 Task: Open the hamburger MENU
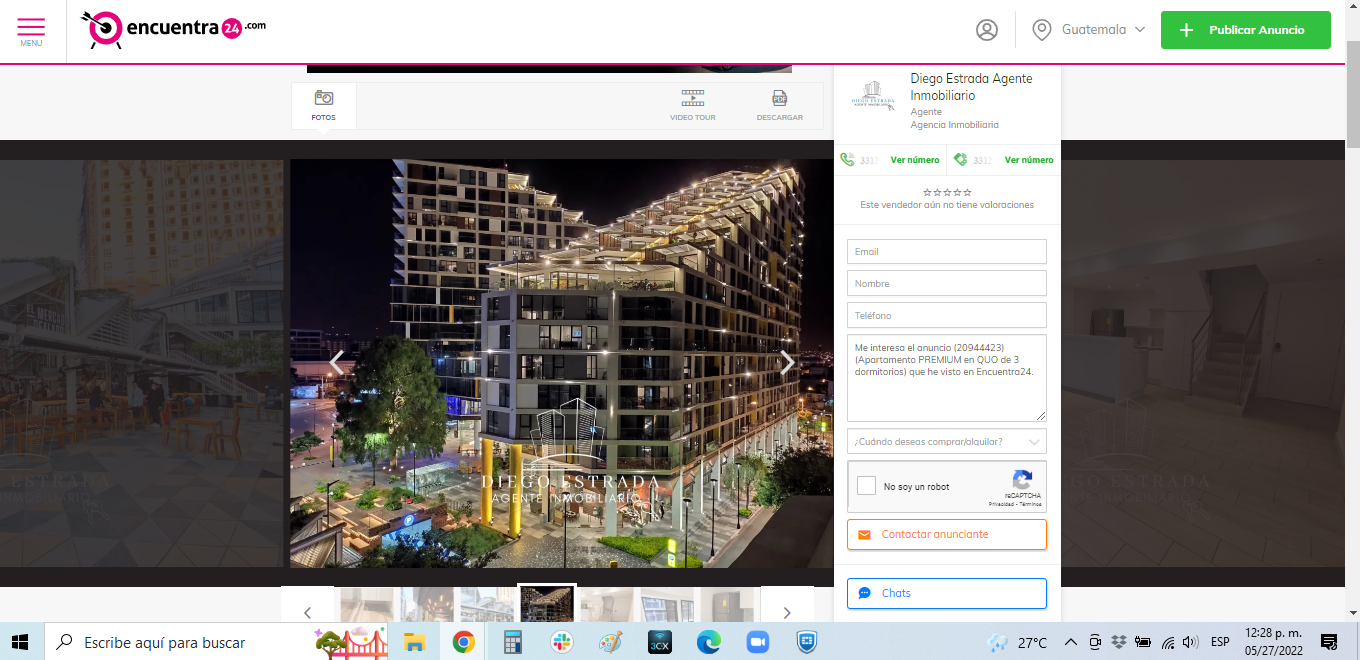pos(31,31)
